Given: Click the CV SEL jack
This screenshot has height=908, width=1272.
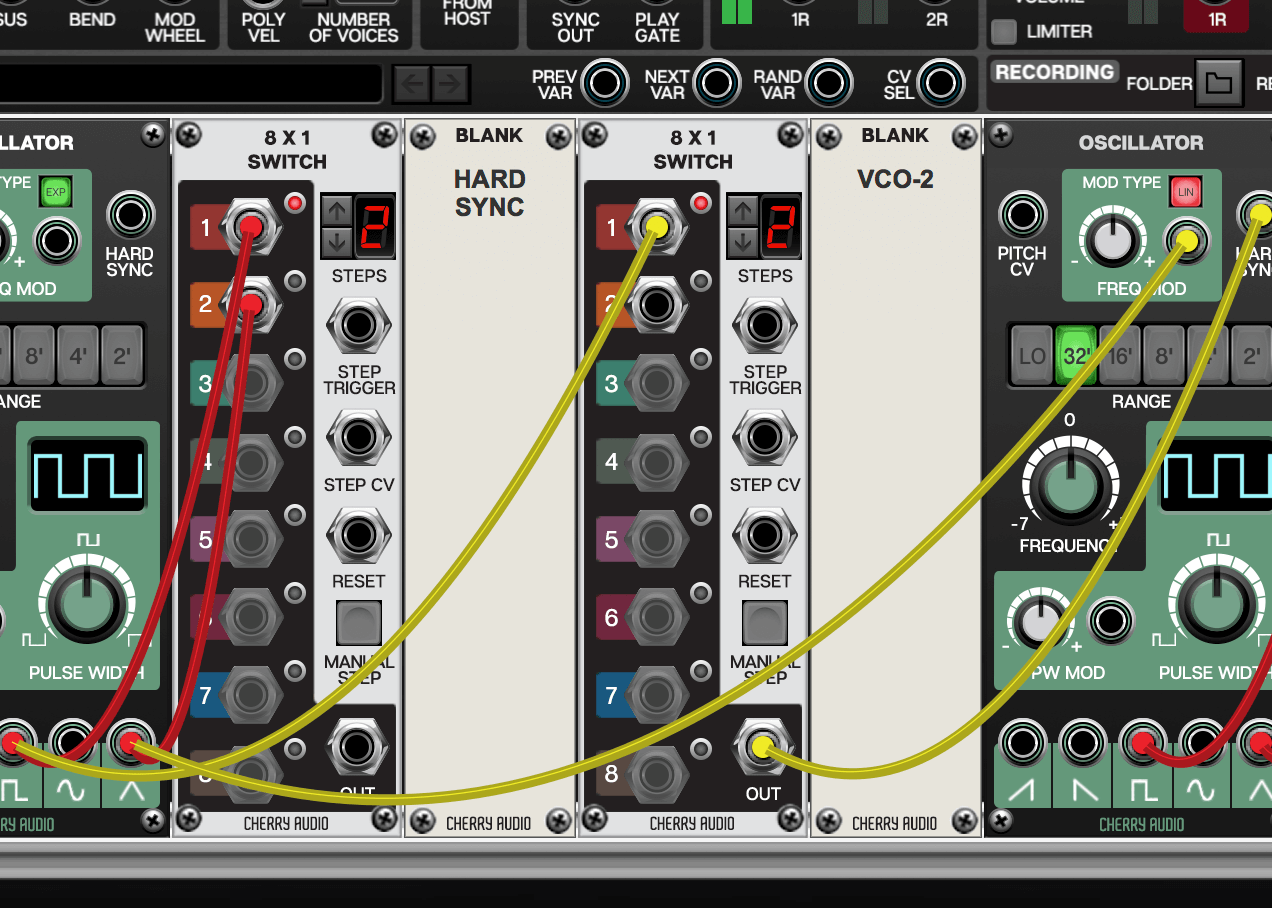Looking at the screenshot, I should [938, 83].
